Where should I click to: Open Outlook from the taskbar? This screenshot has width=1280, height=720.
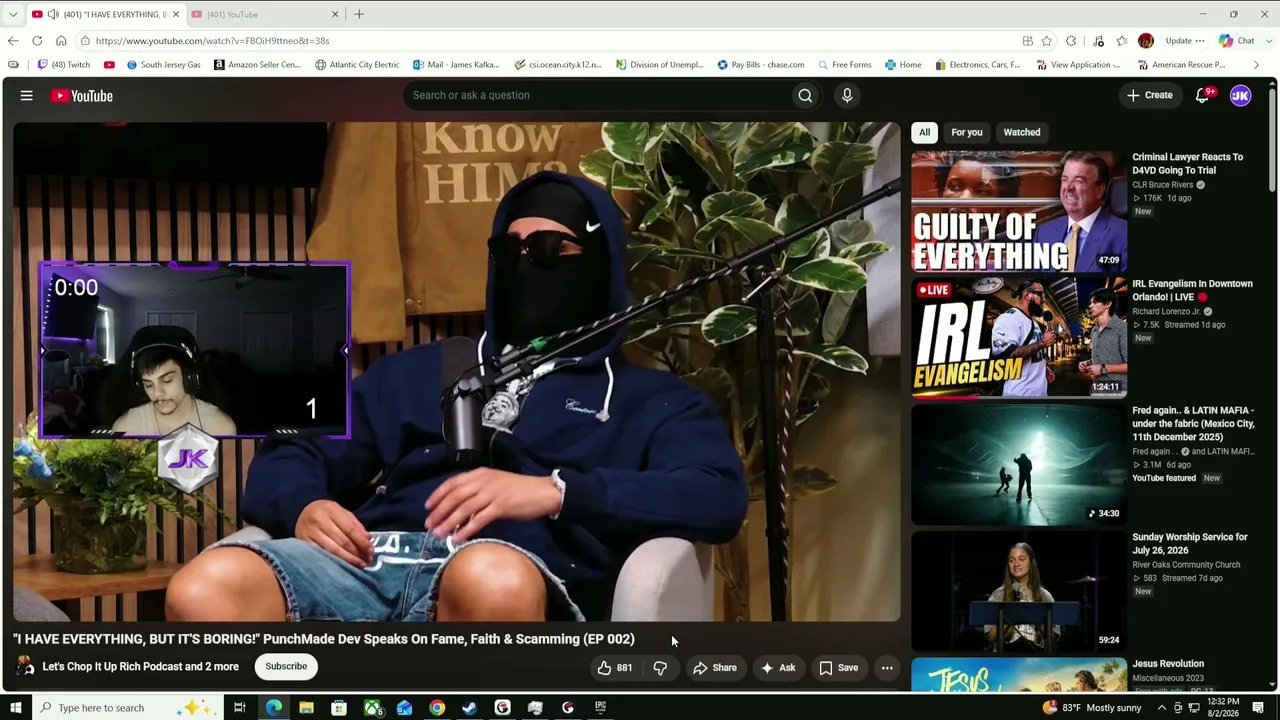point(404,708)
